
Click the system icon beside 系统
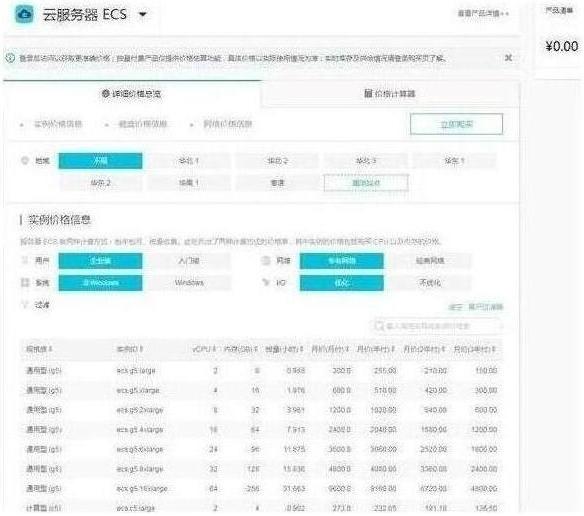coord(25,283)
